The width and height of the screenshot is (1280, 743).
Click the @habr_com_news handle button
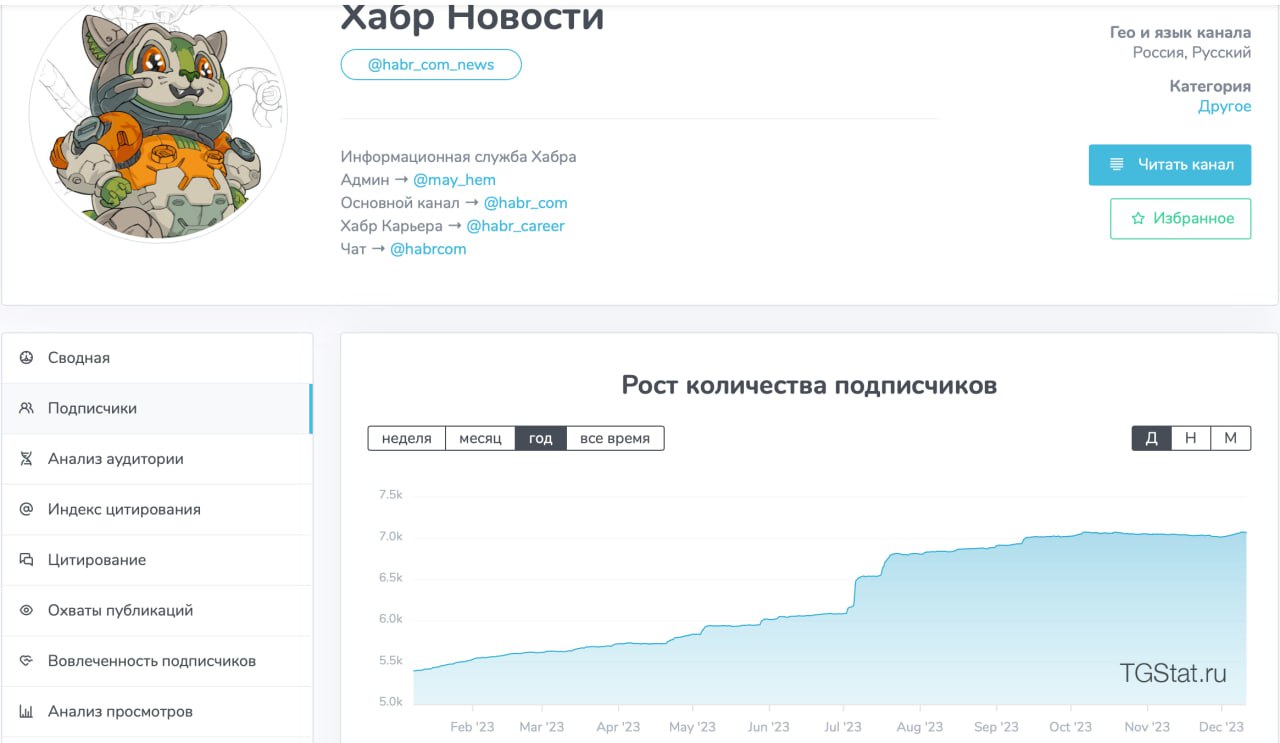click(431, 64)
